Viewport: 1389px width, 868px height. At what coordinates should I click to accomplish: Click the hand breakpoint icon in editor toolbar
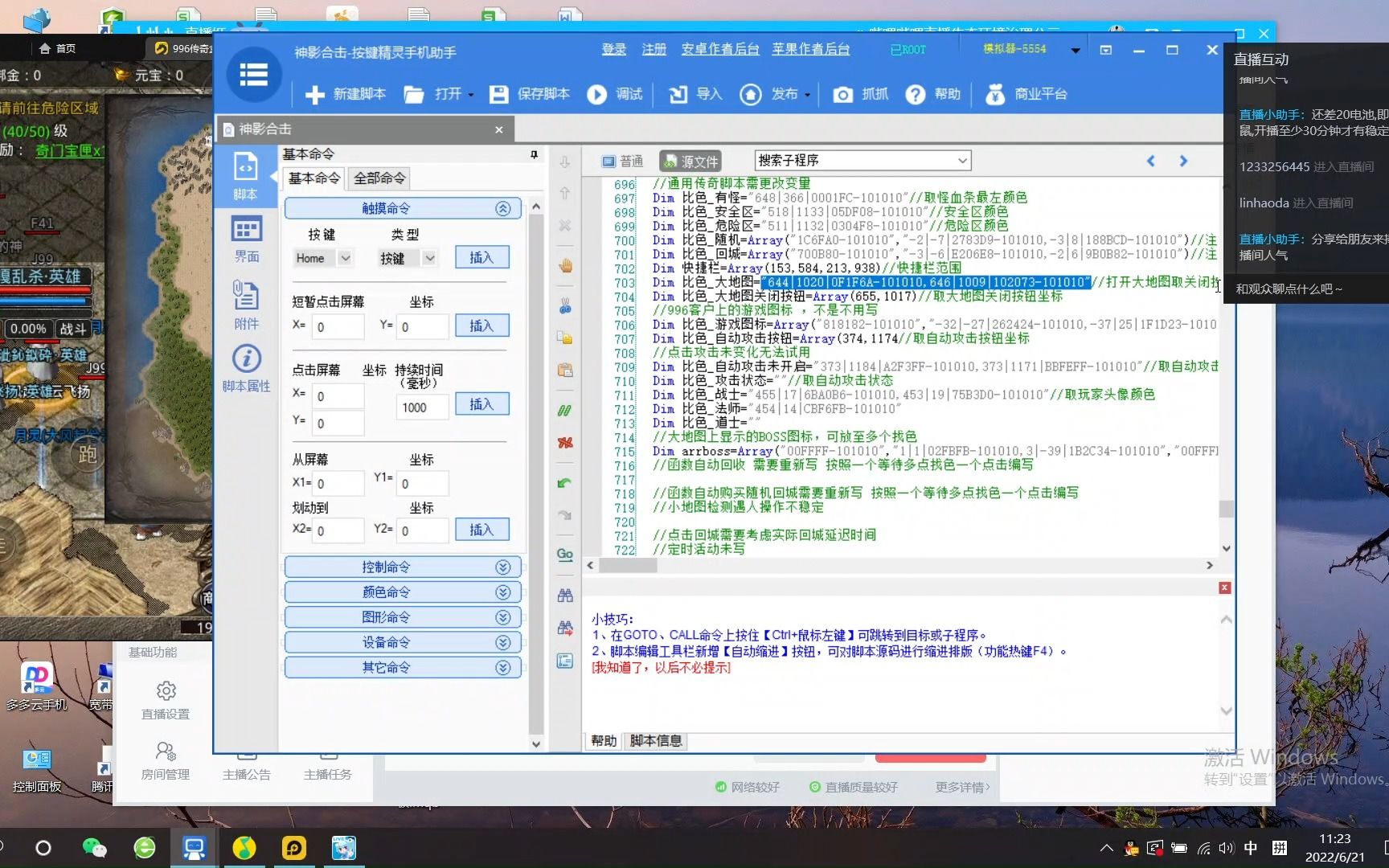[565, 265]
